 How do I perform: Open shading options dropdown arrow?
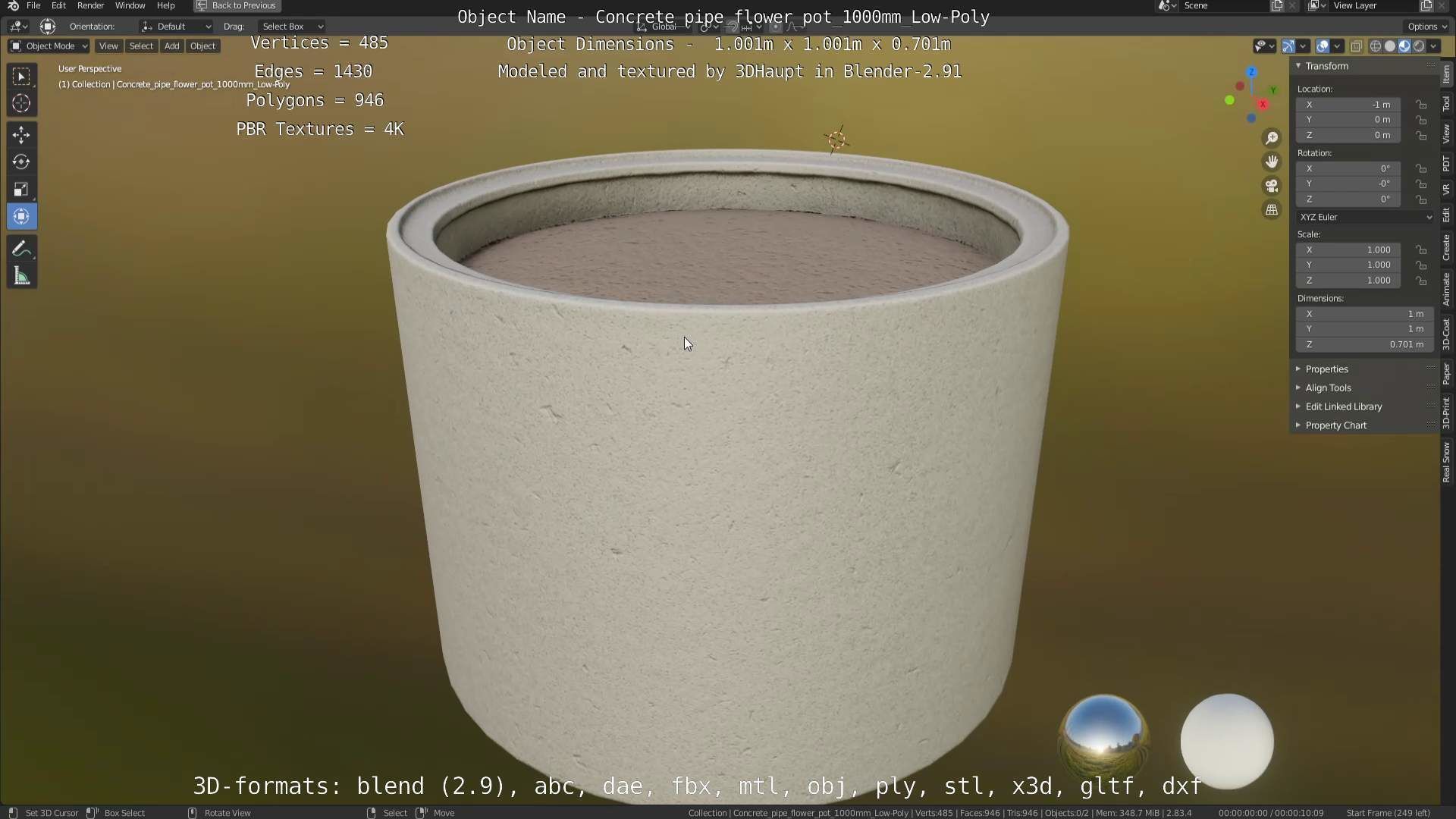pyautogui.click(x=1433, y=46)
